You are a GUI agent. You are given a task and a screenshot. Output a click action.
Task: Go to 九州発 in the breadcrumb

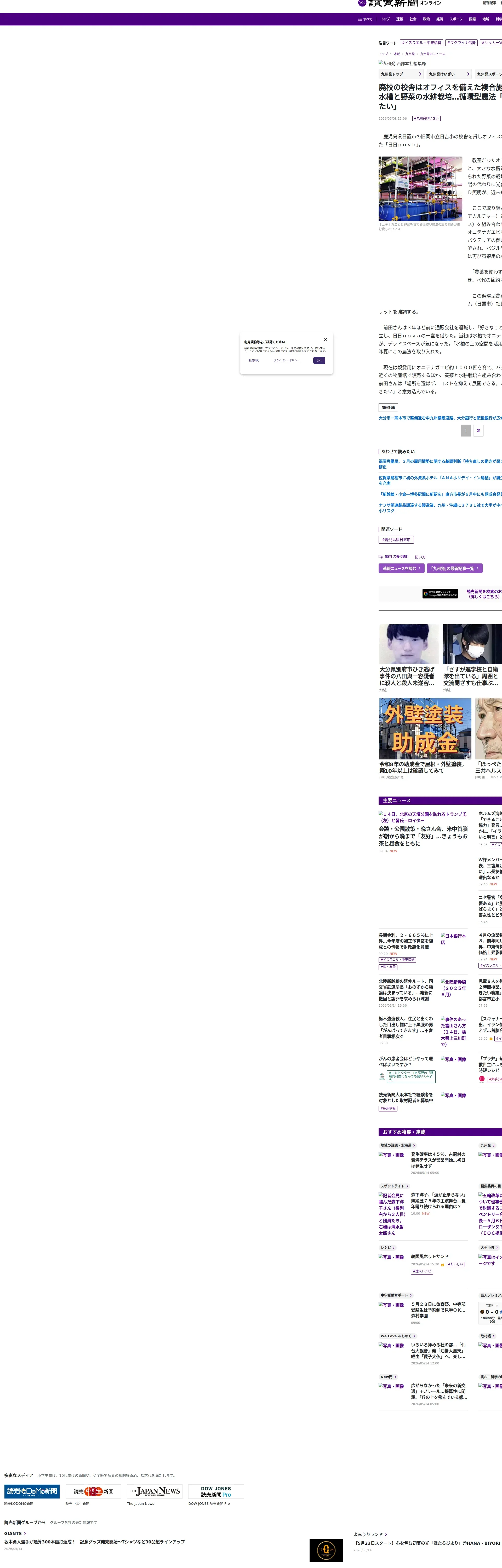410,54
